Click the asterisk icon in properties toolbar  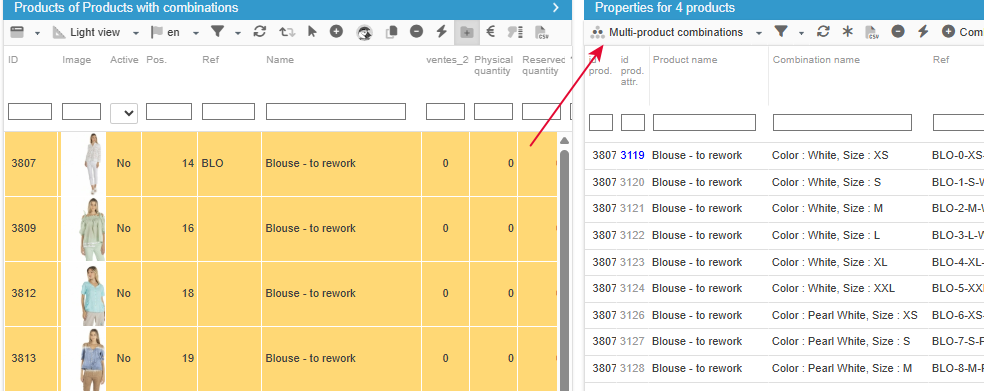click(x=848, y=32)
